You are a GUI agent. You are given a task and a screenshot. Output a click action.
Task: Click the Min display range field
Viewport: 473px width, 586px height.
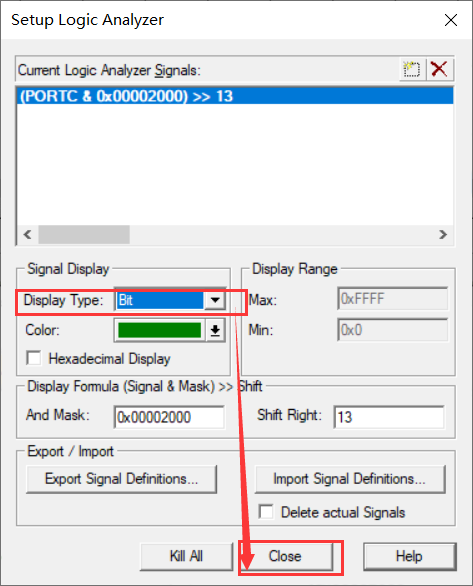click(392, 330)
